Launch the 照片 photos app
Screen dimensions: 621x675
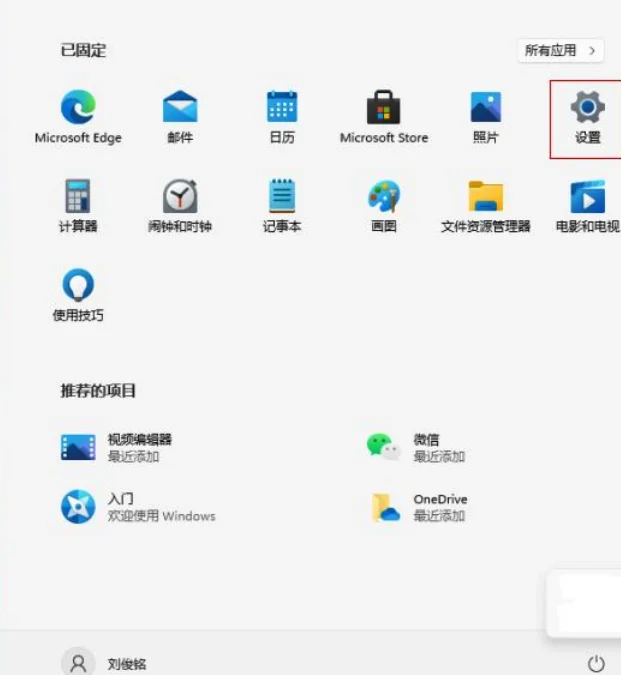(486, 116)
